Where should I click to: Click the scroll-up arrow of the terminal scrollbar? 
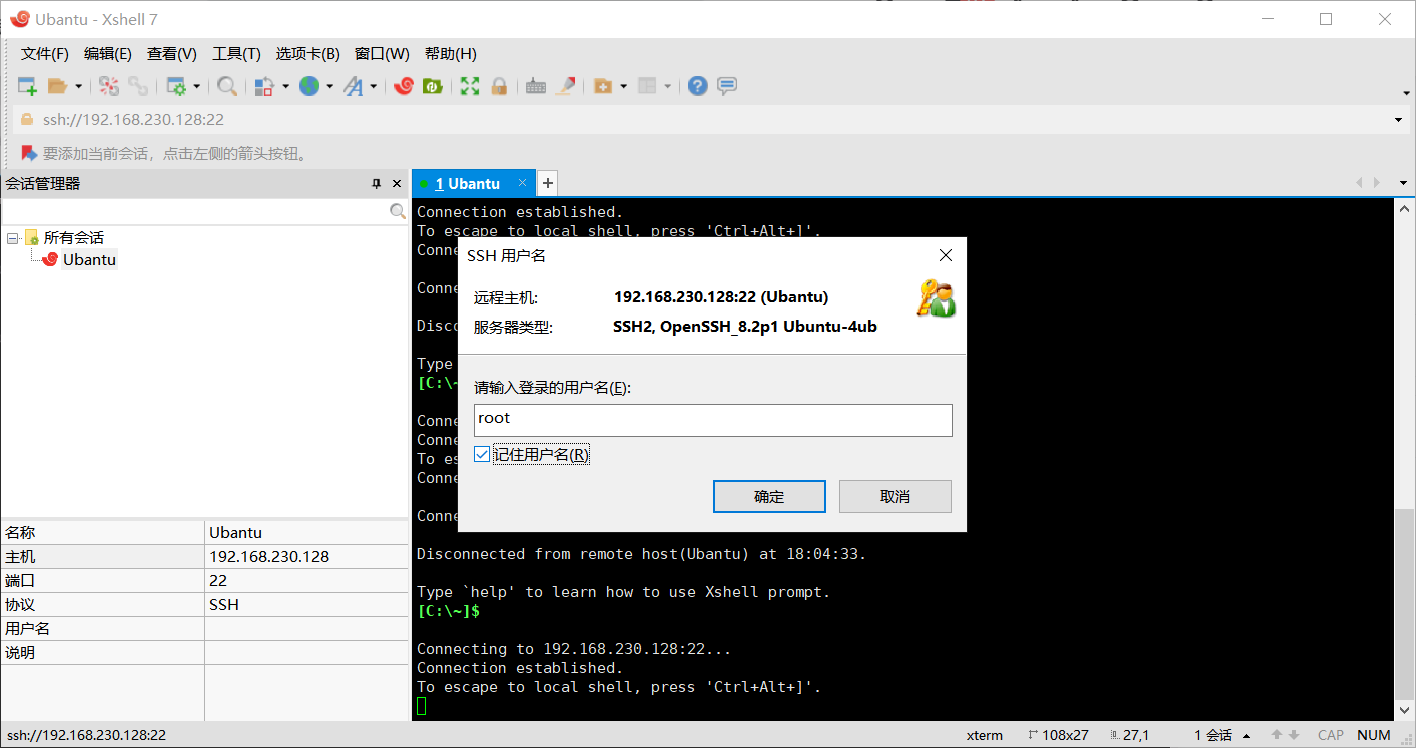tap(1405, 207)
